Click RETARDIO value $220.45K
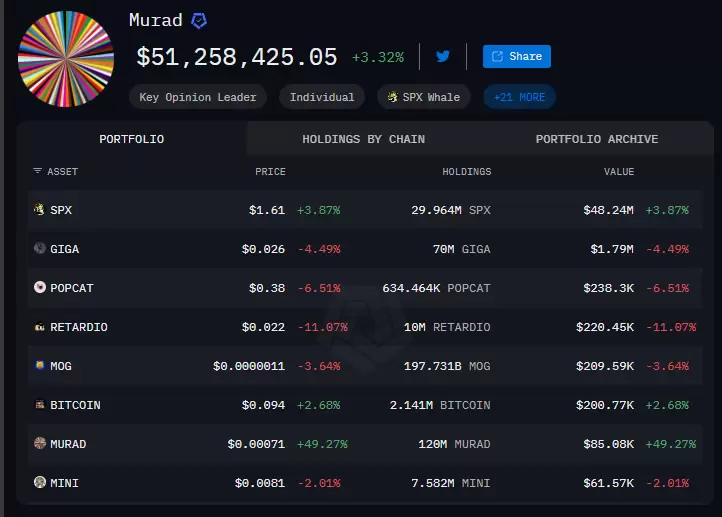This screenshot has height=517, width=722. pyautogui.click(x=605, y=327)
